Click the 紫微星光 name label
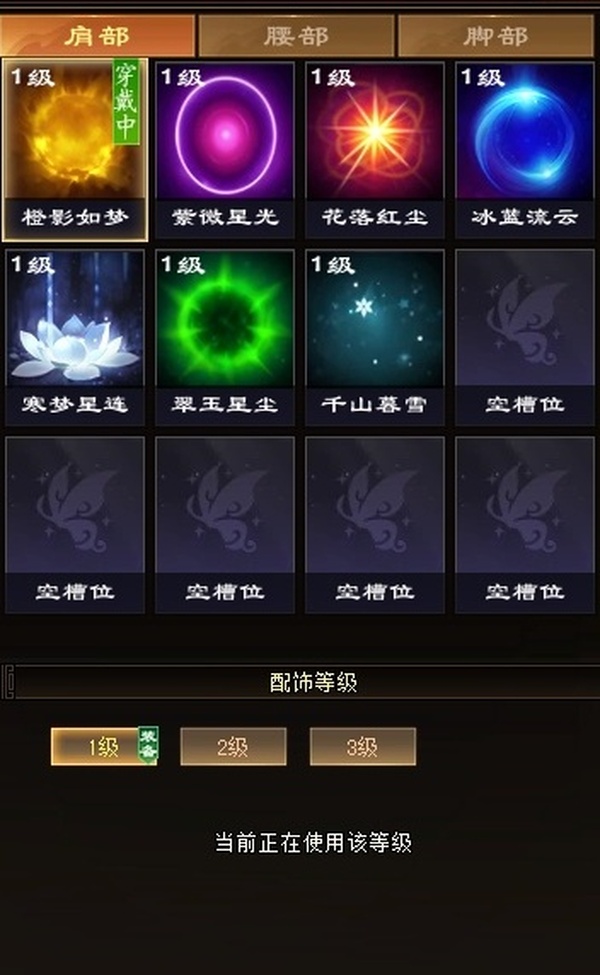Screen dimensions: 600x975 tap(224, 217)
